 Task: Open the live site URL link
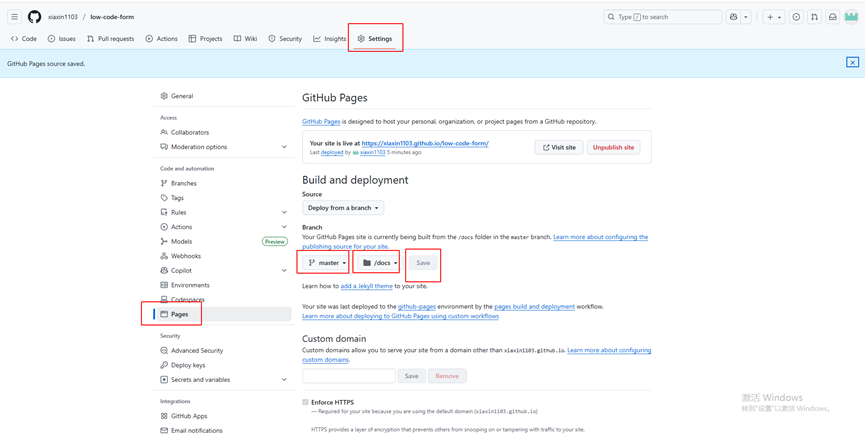coord(425,143)
